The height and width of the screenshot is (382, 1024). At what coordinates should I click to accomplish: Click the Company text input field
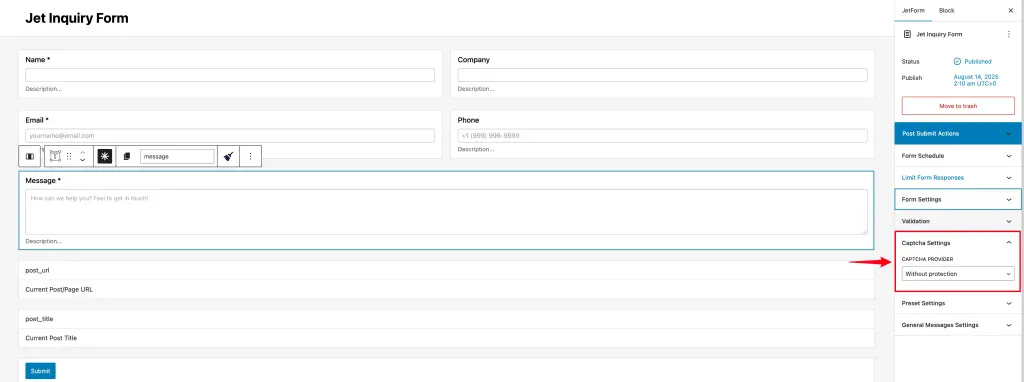coord(662,75)
